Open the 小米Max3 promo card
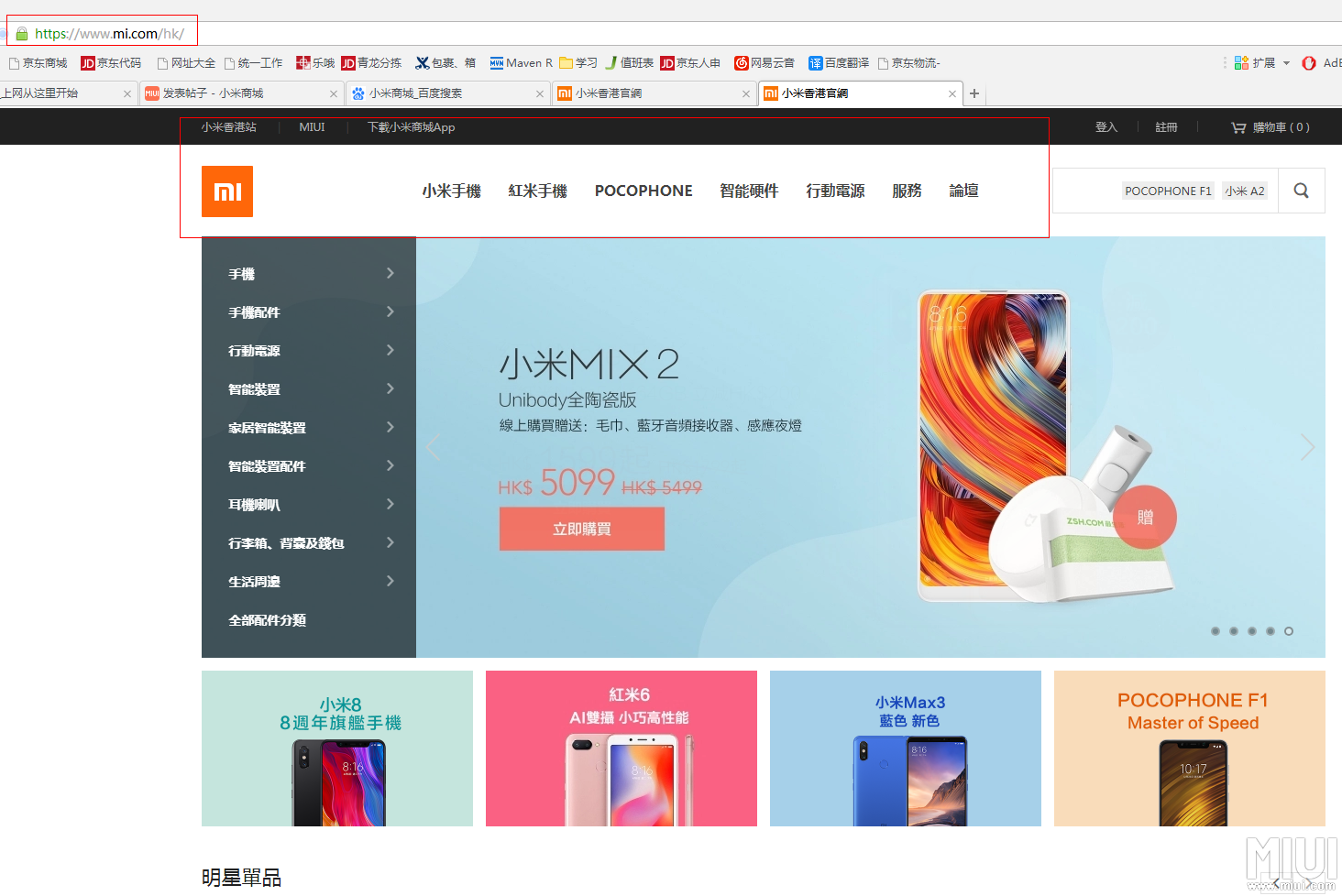Viewport: 1342px width, 896px height. 906,748
